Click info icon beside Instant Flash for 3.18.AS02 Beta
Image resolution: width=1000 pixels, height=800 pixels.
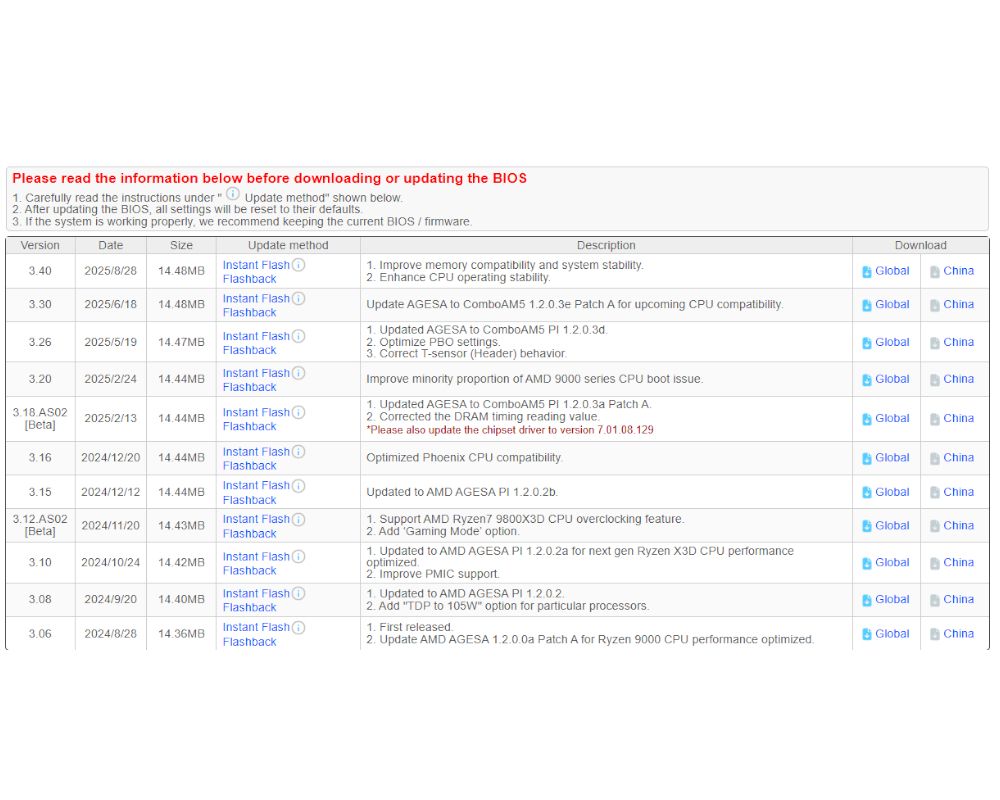(299, 412)
